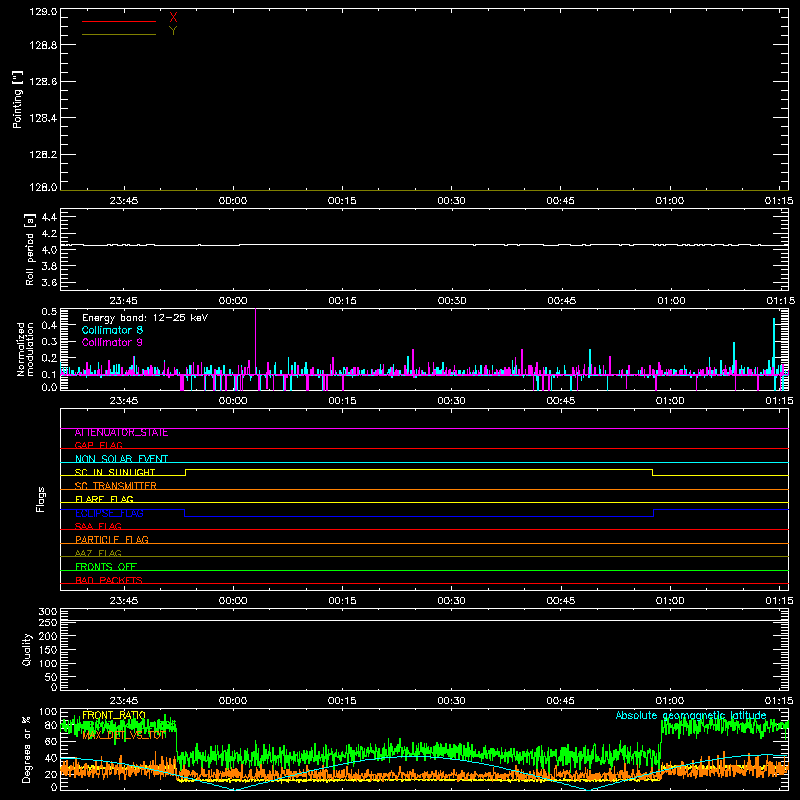
Task: Click the 128.2 tick on Pointing axis
Action: click(x=43, y=155)
